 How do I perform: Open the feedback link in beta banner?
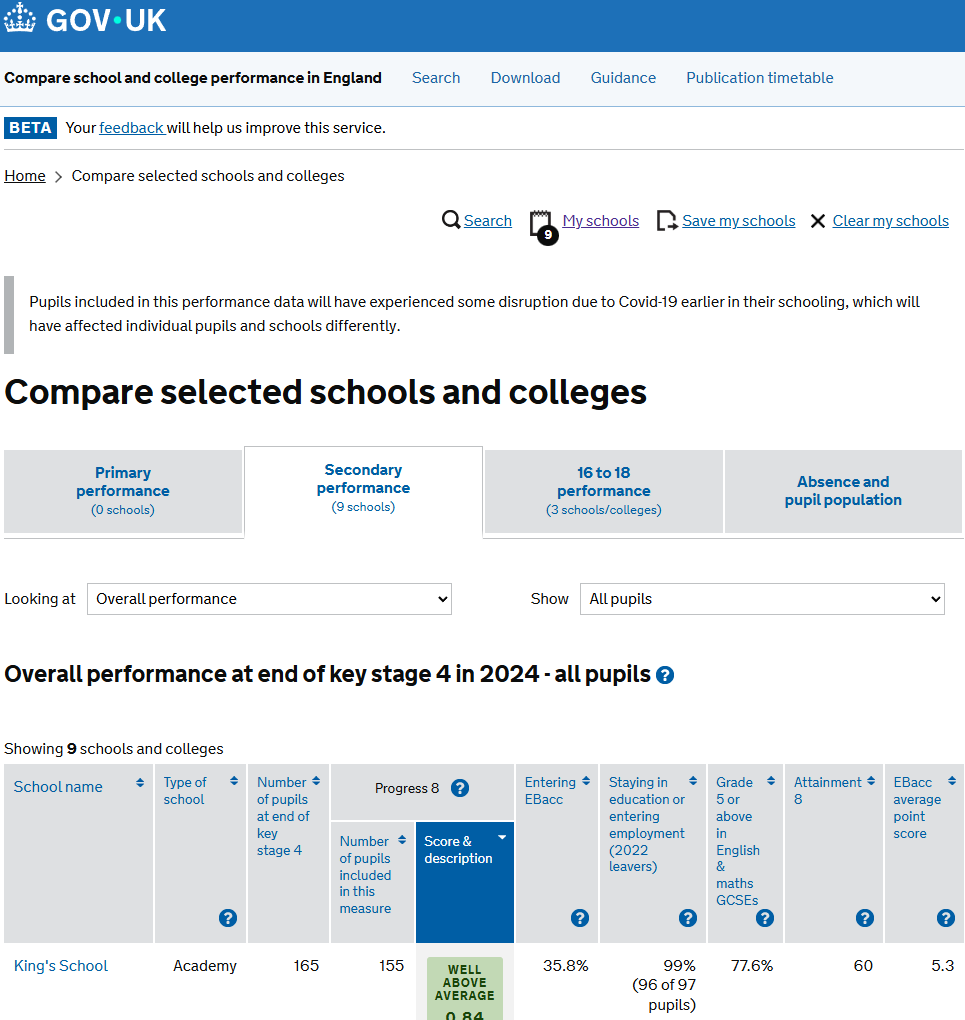[131, 128]
